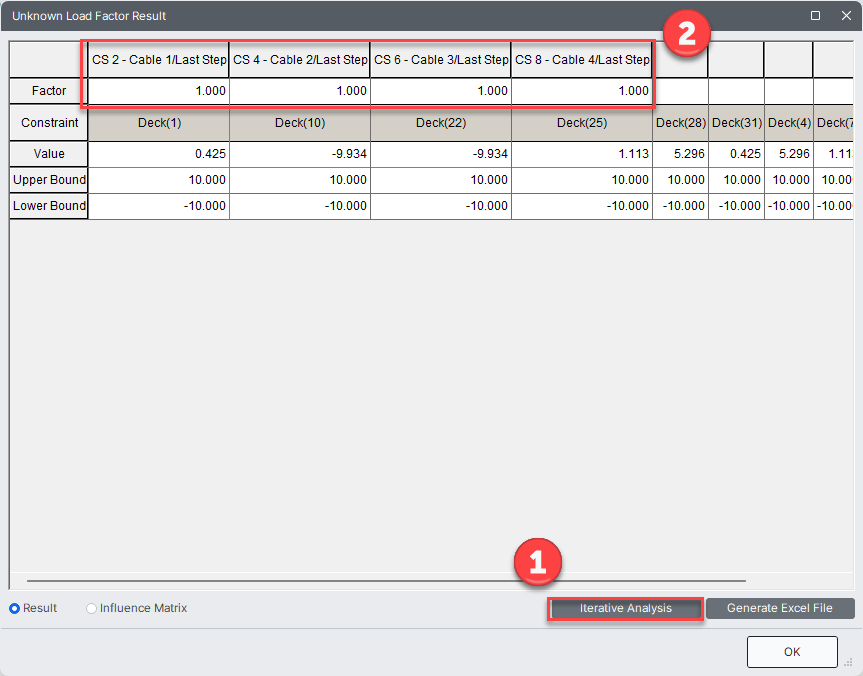Select the Deck(4) constraint cell
Viewport: 863px width, 676px height.
click(x=789, y=123)
